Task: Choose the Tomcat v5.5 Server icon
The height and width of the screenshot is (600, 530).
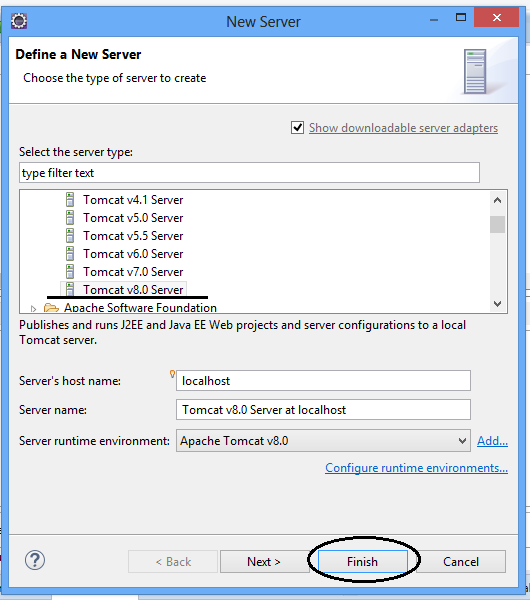Action: (x=70, y=236)
